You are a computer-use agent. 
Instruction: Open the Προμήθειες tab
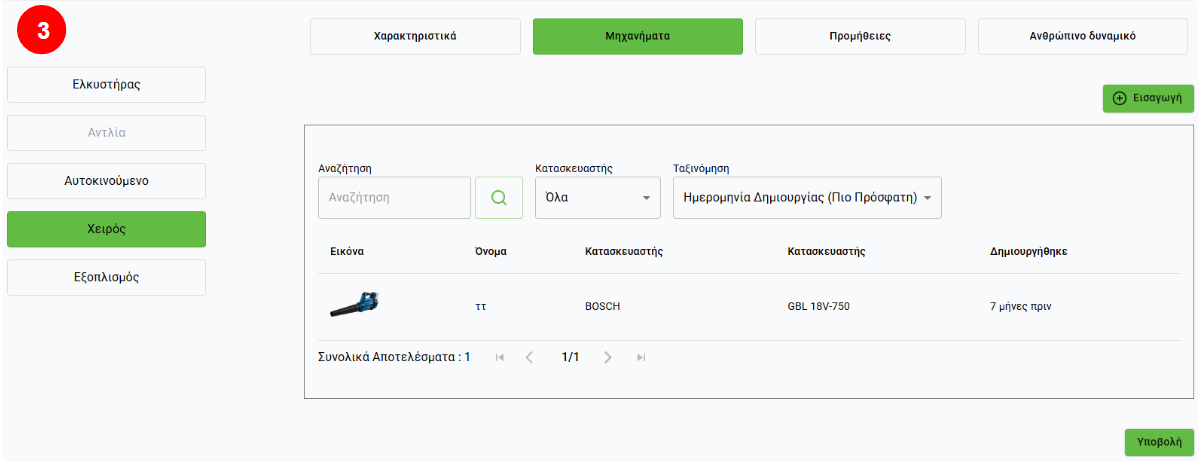(860, 36)
